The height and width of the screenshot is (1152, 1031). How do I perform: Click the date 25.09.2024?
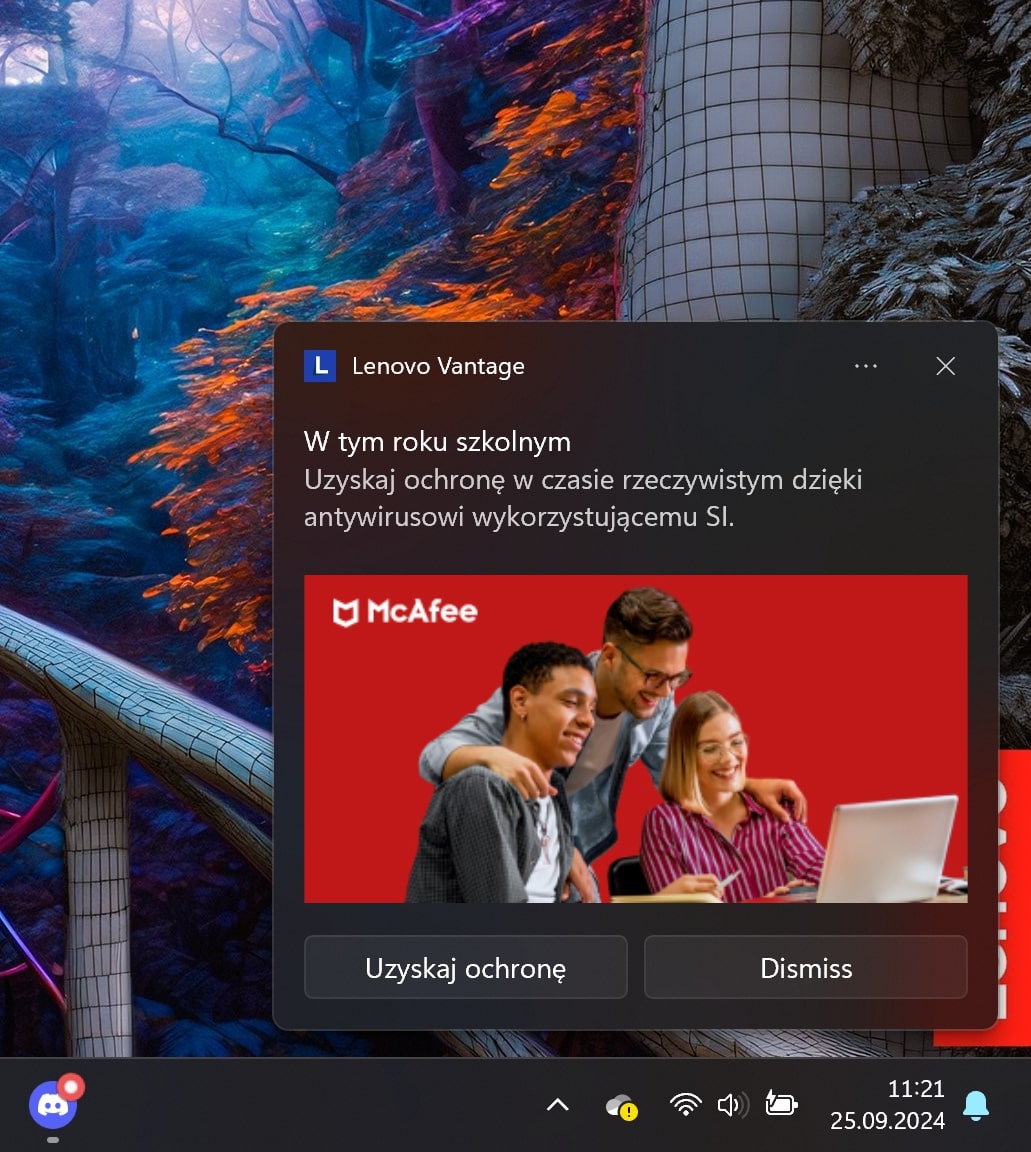point(887,1121)
